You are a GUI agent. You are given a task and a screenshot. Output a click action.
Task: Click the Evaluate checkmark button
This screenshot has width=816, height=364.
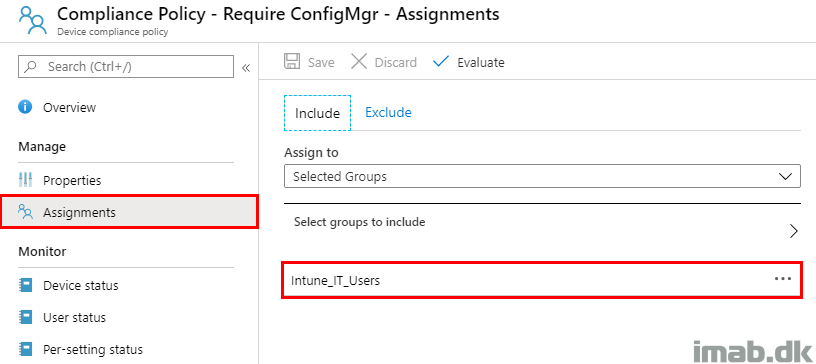point(468,62)
